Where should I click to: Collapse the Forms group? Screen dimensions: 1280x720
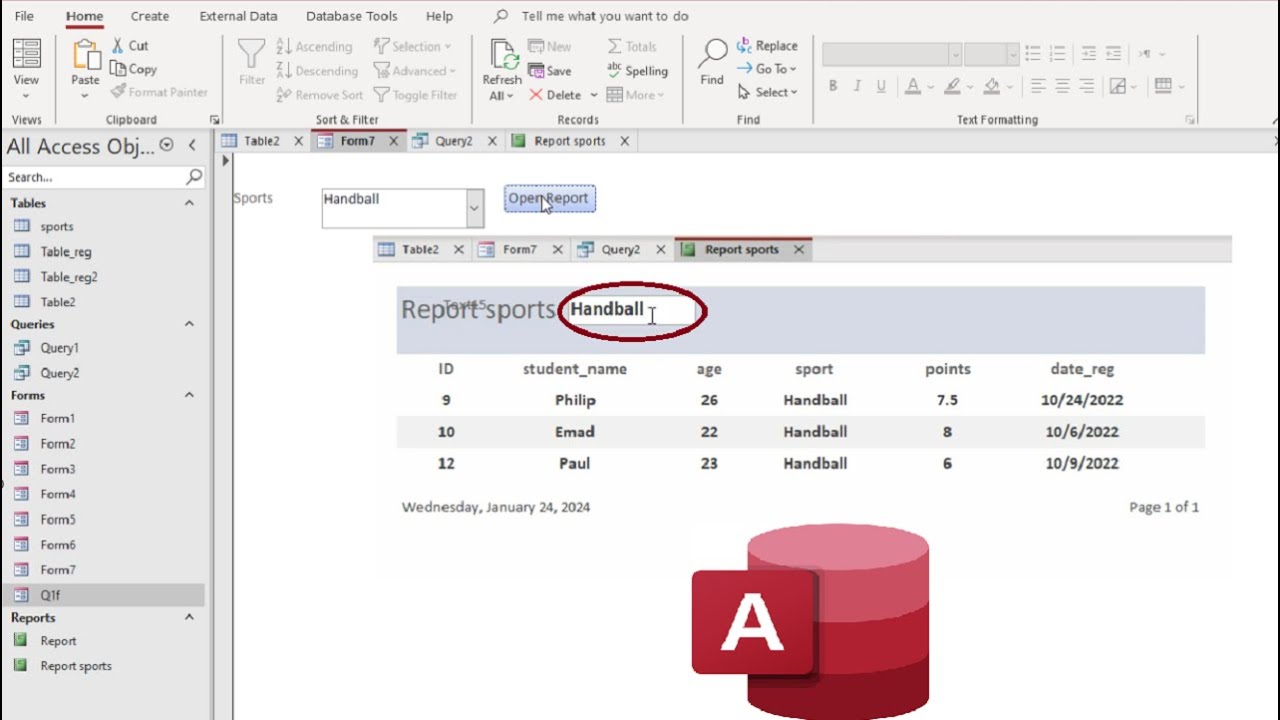189,395
